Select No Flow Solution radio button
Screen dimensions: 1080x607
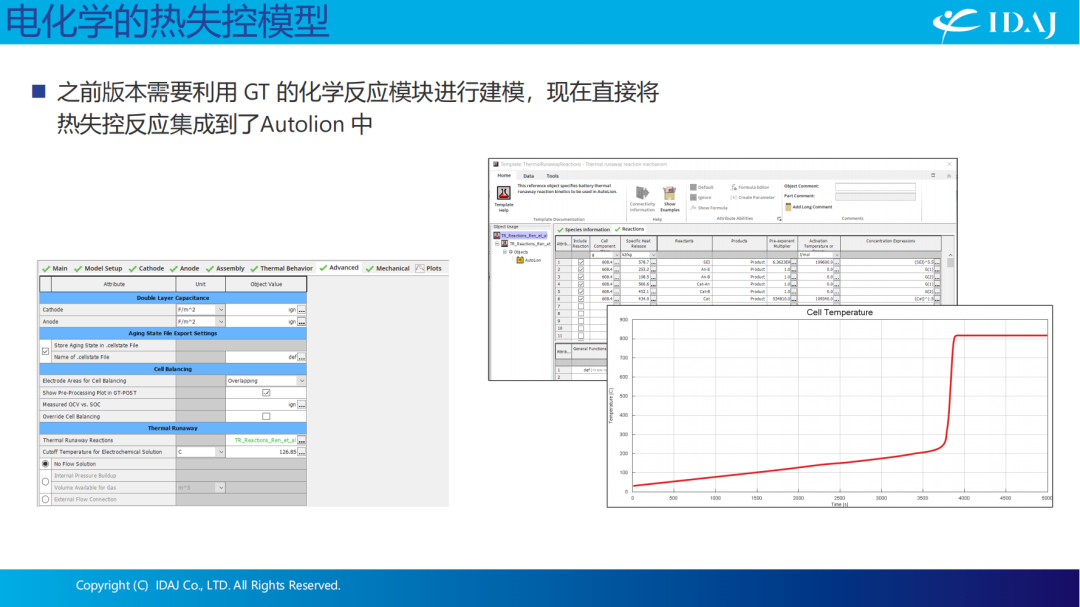point(45,464)
